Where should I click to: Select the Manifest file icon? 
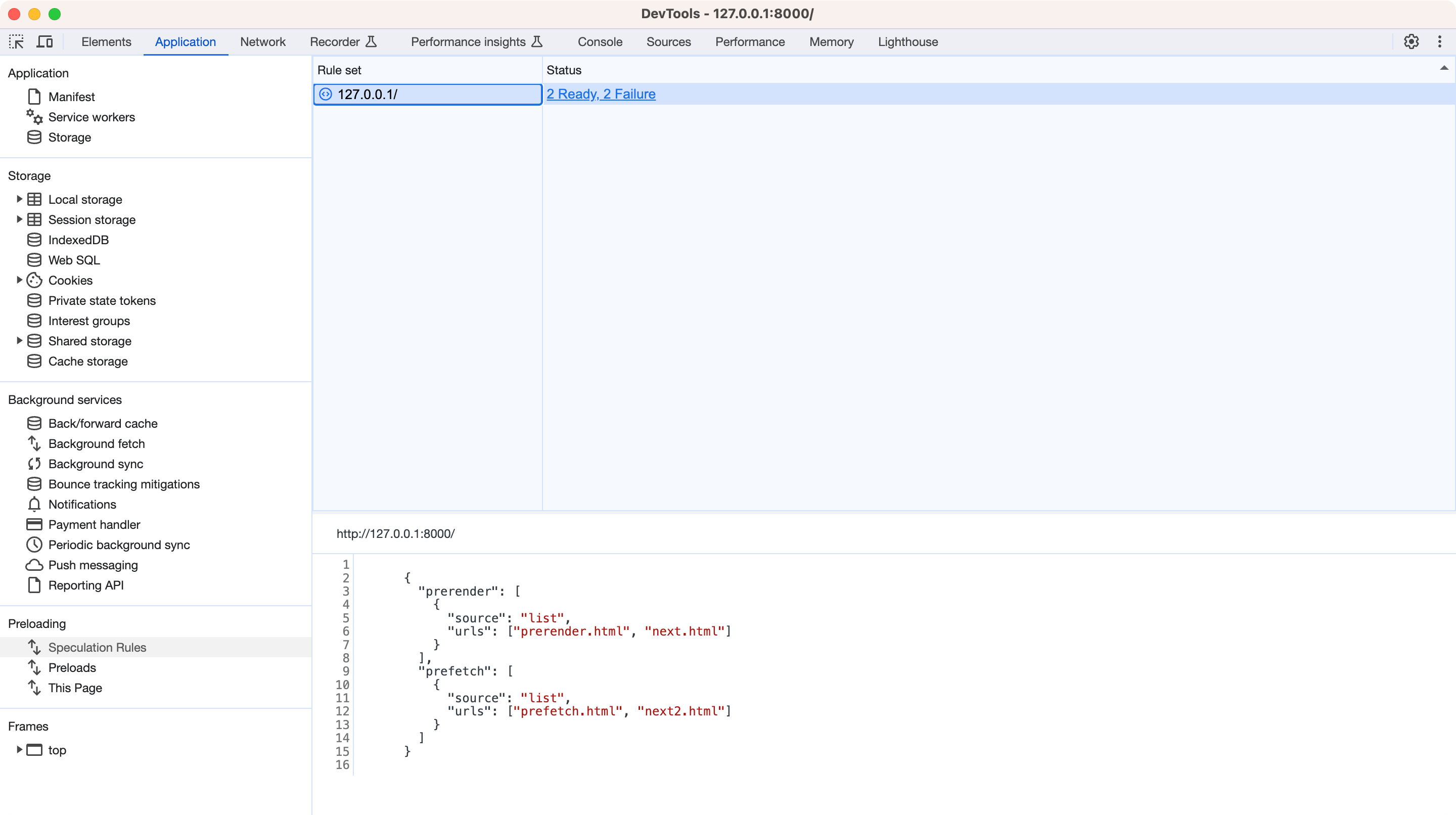coord(34,97)
